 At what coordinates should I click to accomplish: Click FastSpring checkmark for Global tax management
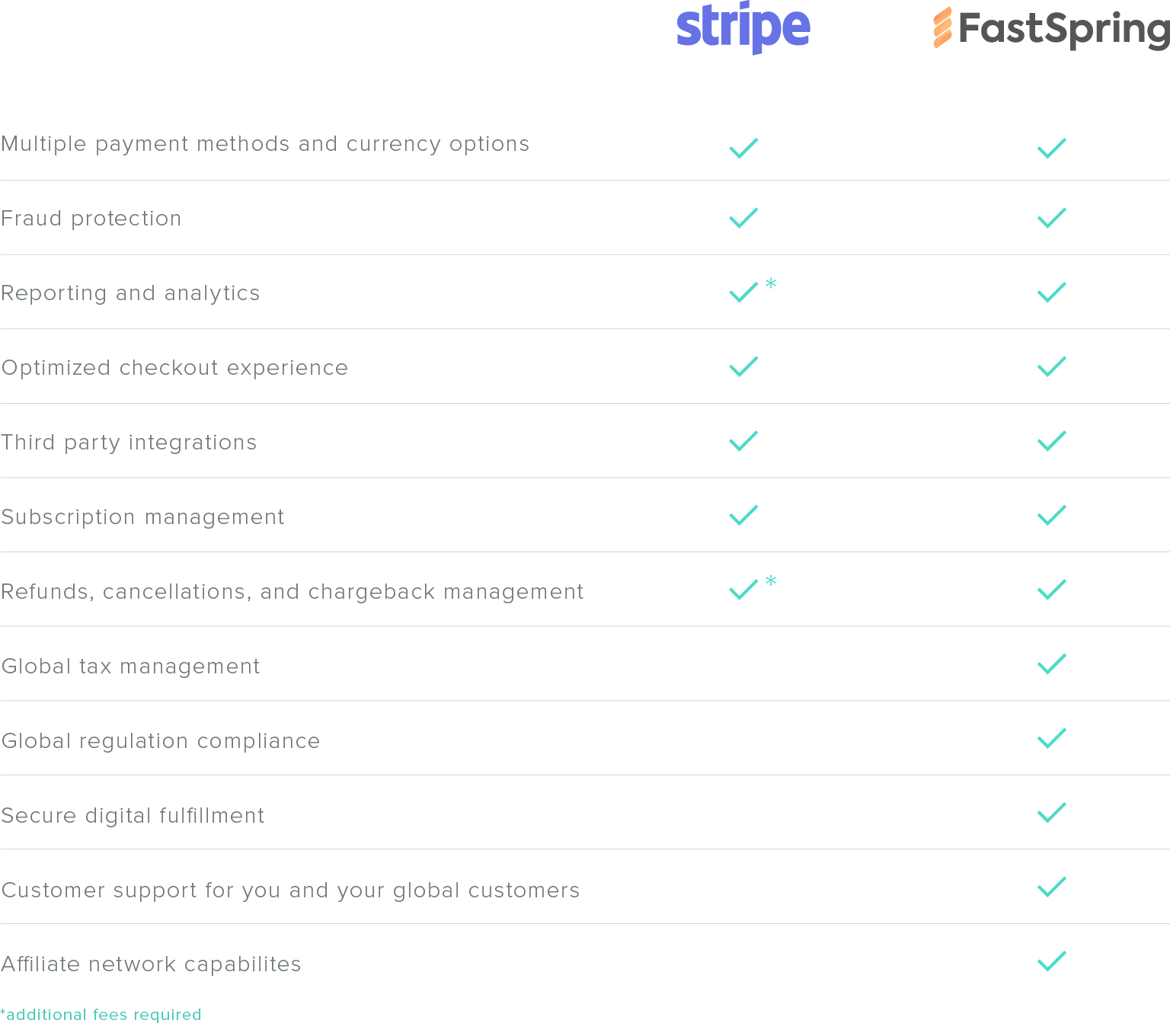(x=1052, y=664)
